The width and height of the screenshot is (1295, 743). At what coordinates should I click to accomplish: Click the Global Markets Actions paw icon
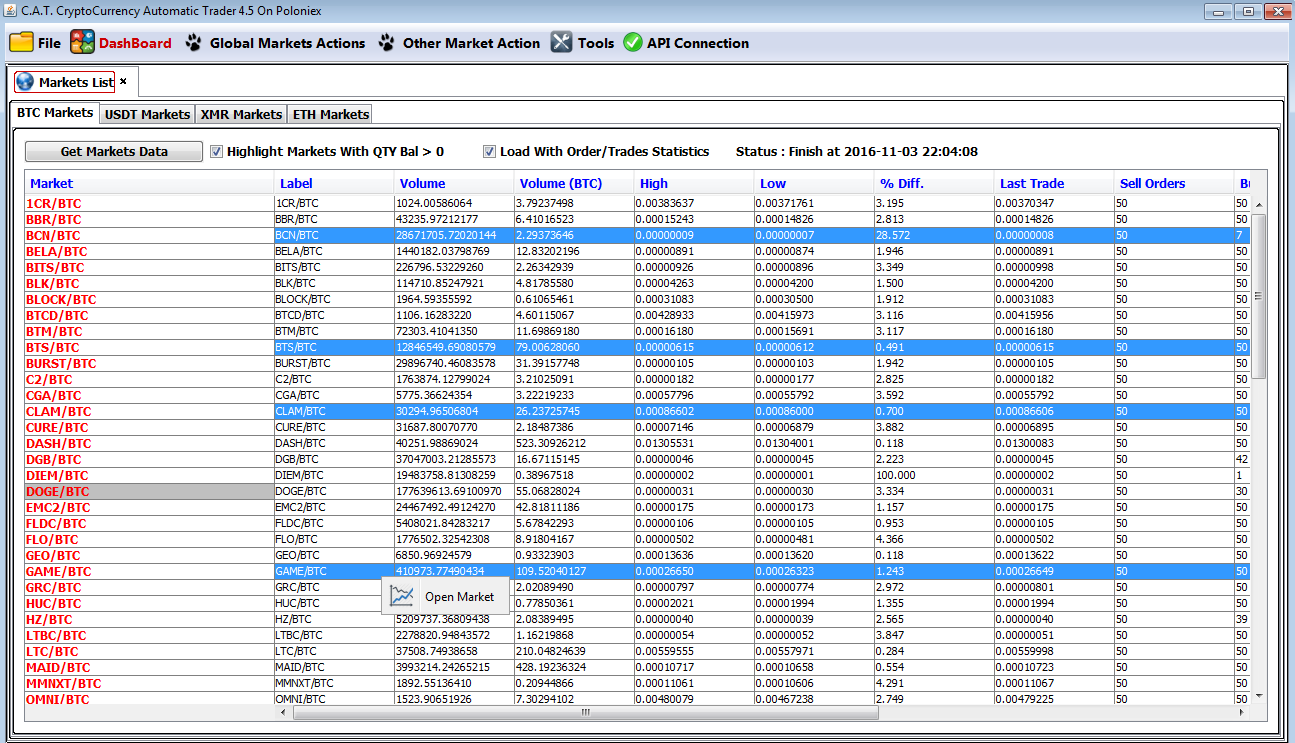(x=193, y=43)
